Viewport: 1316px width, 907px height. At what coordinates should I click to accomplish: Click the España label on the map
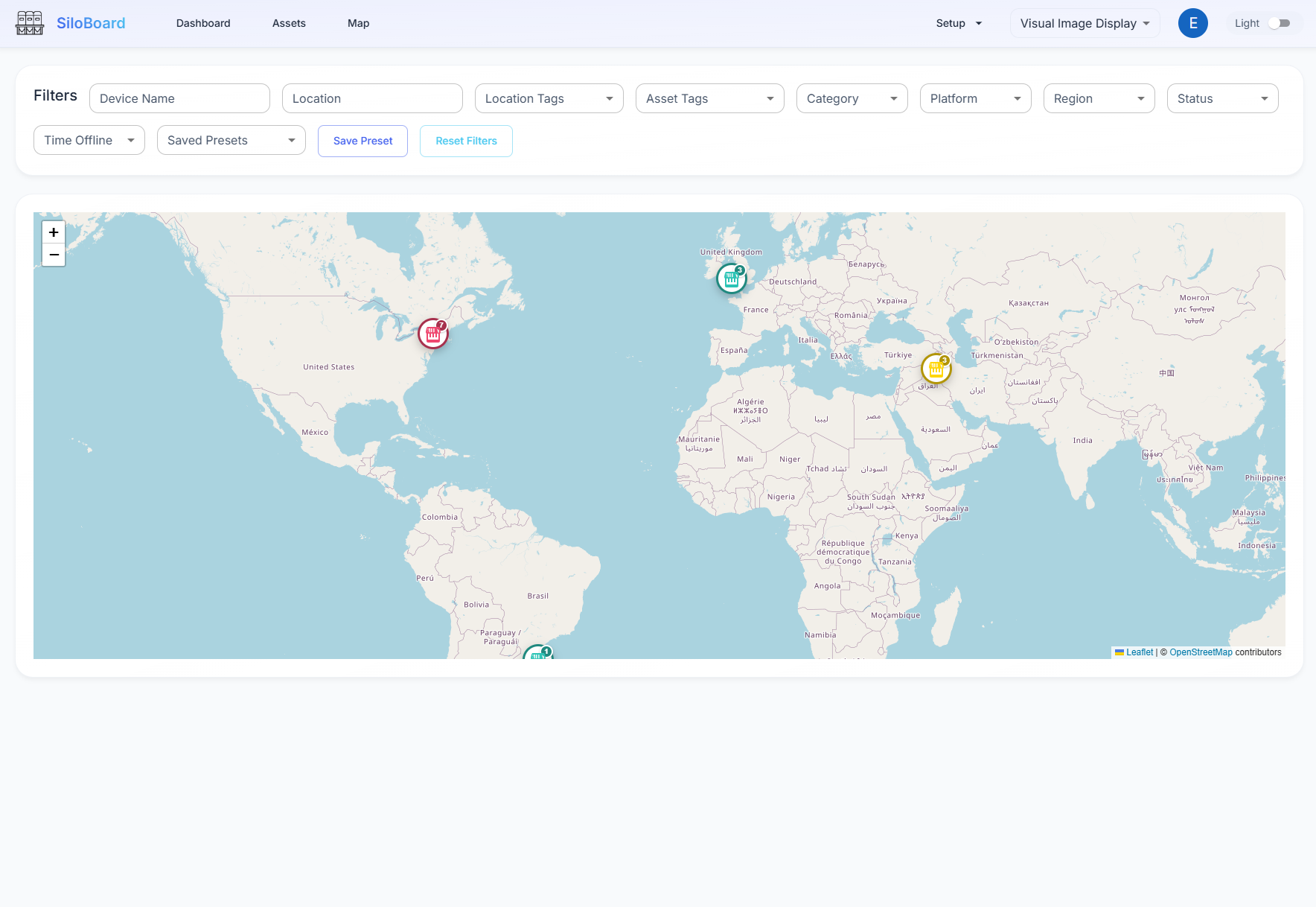point(734,350)
